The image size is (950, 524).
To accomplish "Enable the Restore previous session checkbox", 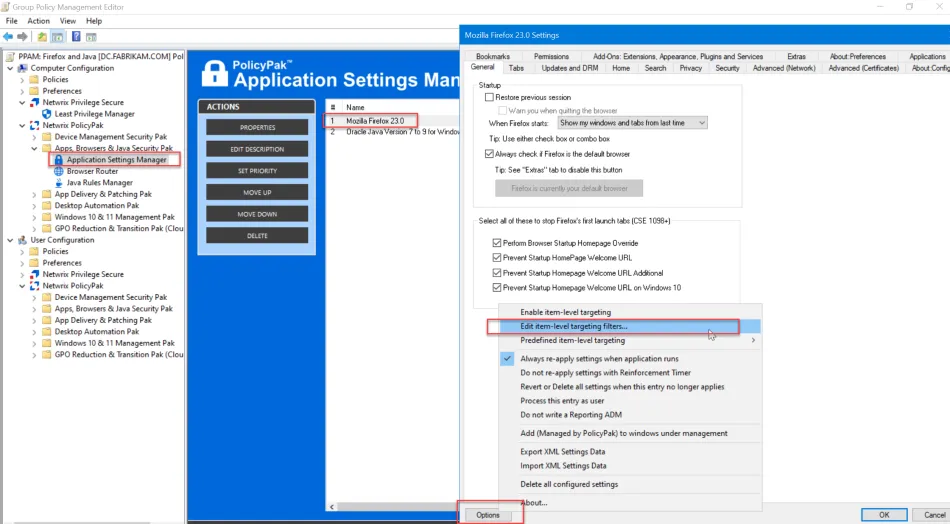I will (489, 98).
